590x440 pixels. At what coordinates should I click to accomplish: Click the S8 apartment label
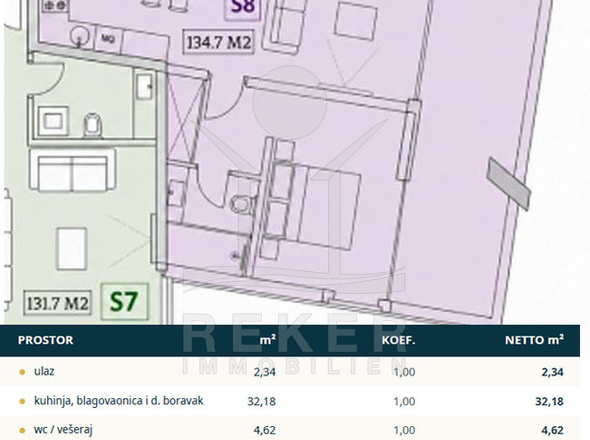242,8
